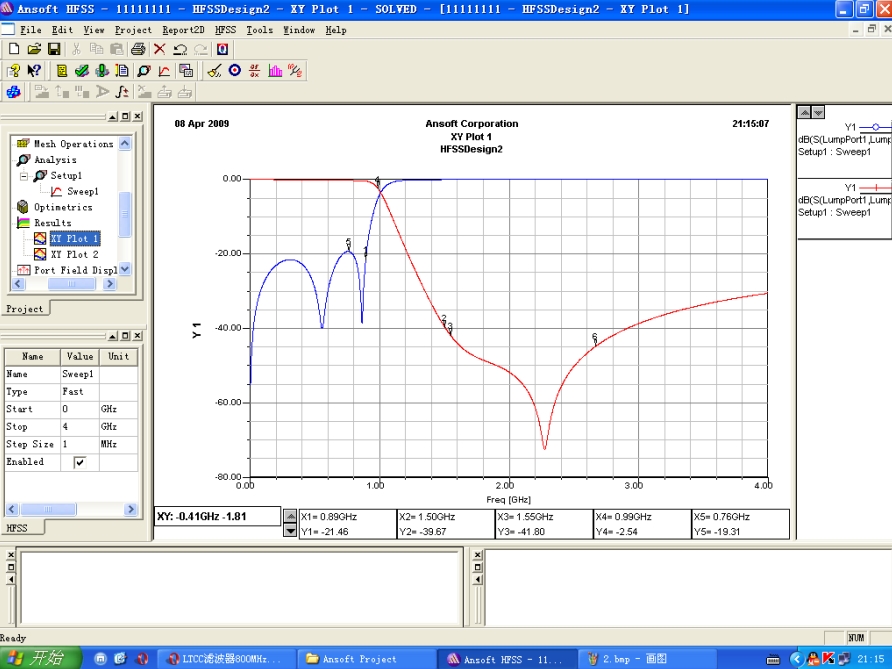Close the project manager panel

[137, 116]
